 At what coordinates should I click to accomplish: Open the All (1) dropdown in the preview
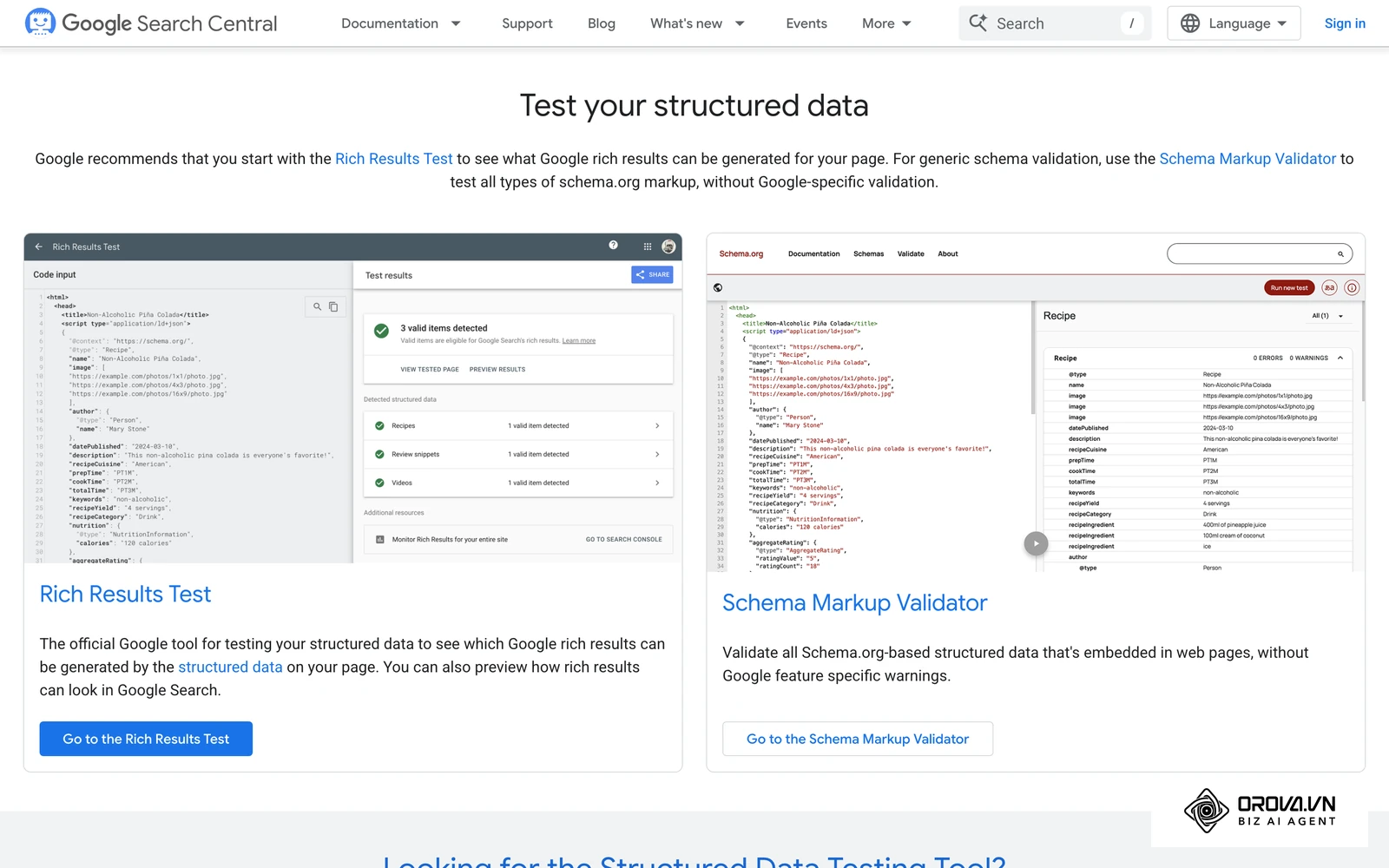coord(1327,316)
